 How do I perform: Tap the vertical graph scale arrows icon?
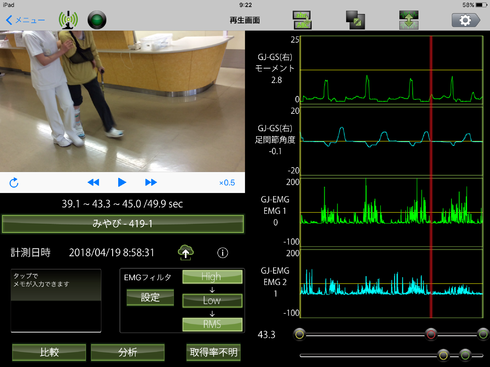point(409,20)
